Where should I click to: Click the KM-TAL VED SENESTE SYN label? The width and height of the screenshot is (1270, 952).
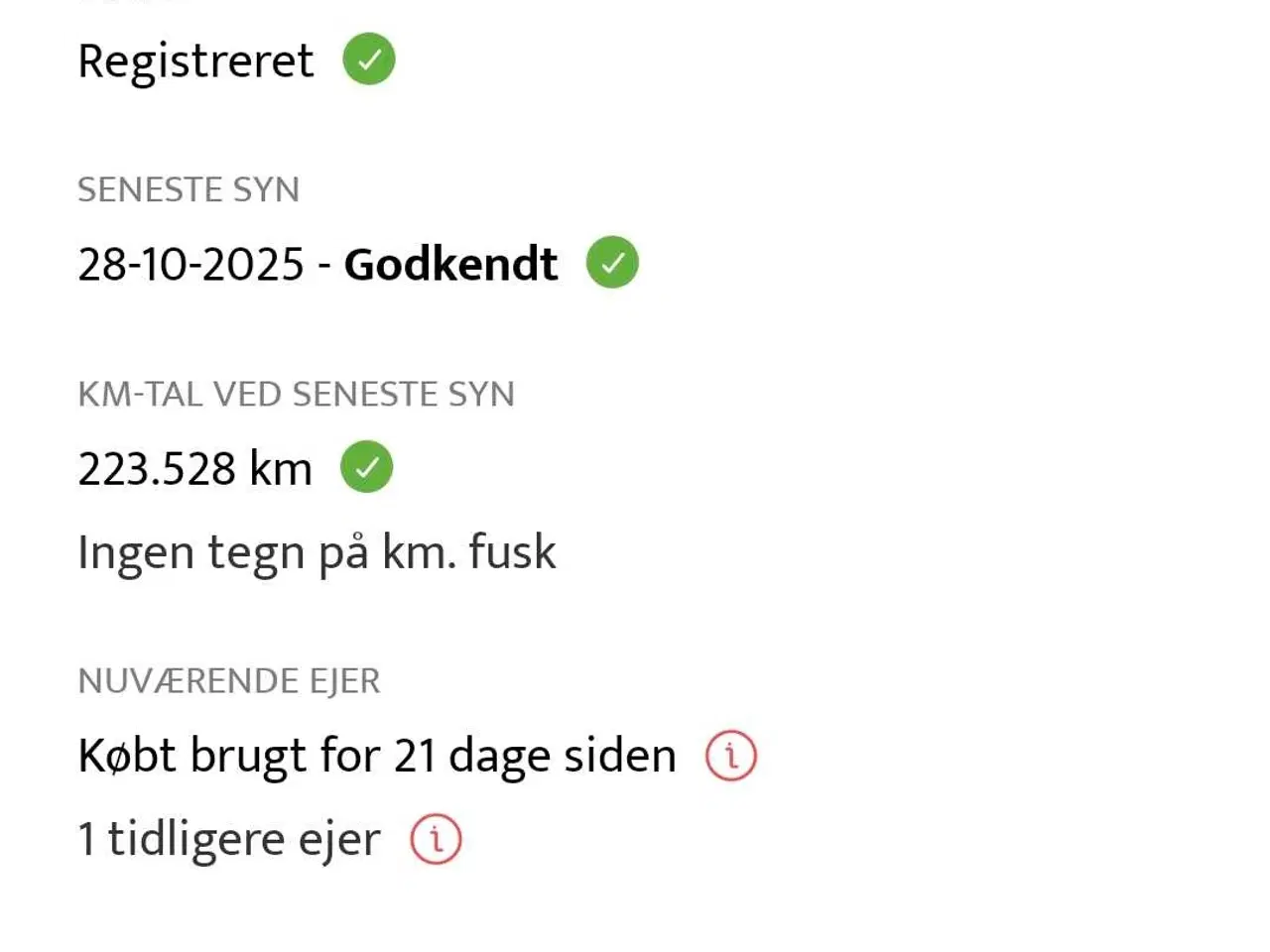297,394
